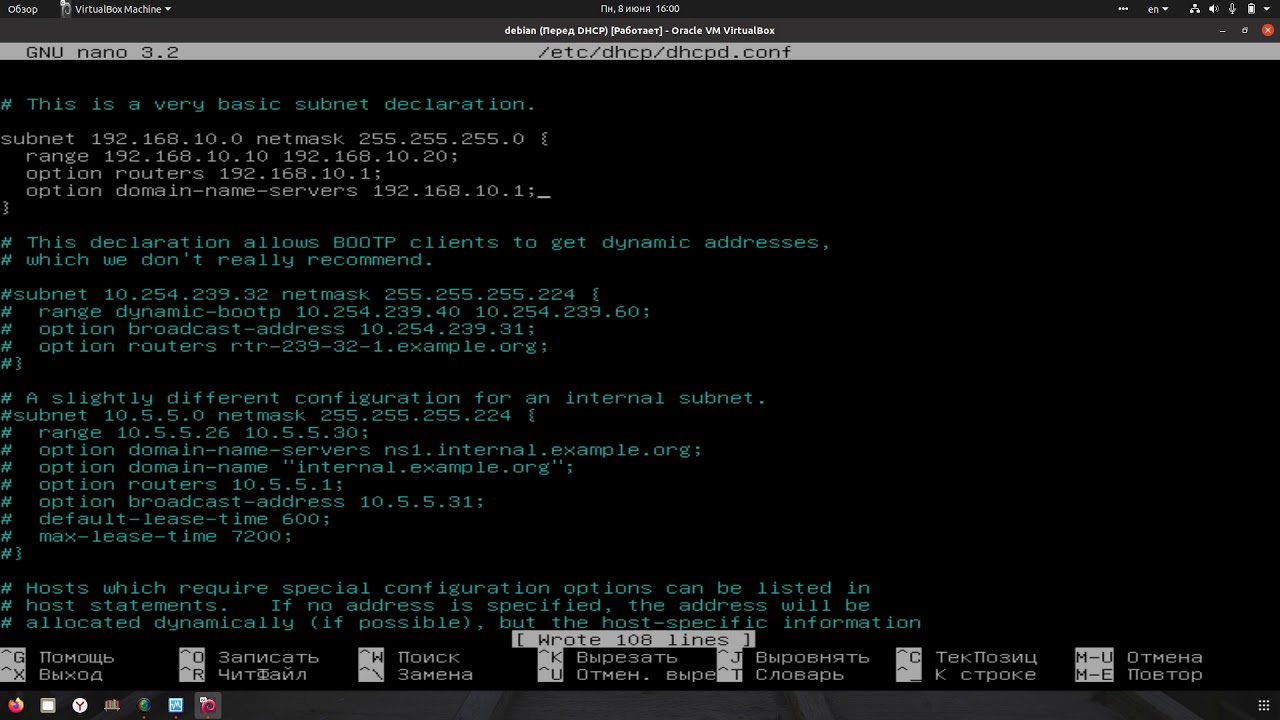Click the 'option routers 192.168.10.1;' line

point(204,173)
